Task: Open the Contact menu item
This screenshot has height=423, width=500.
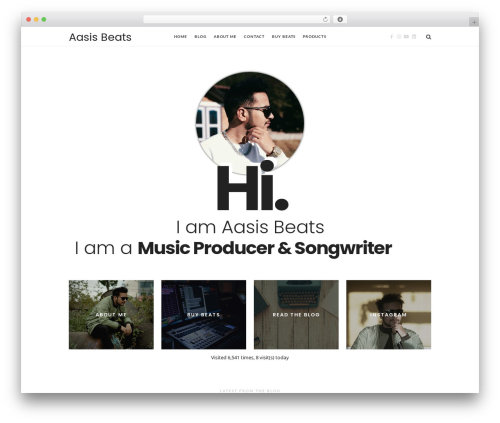Action: tap(254, 37)
